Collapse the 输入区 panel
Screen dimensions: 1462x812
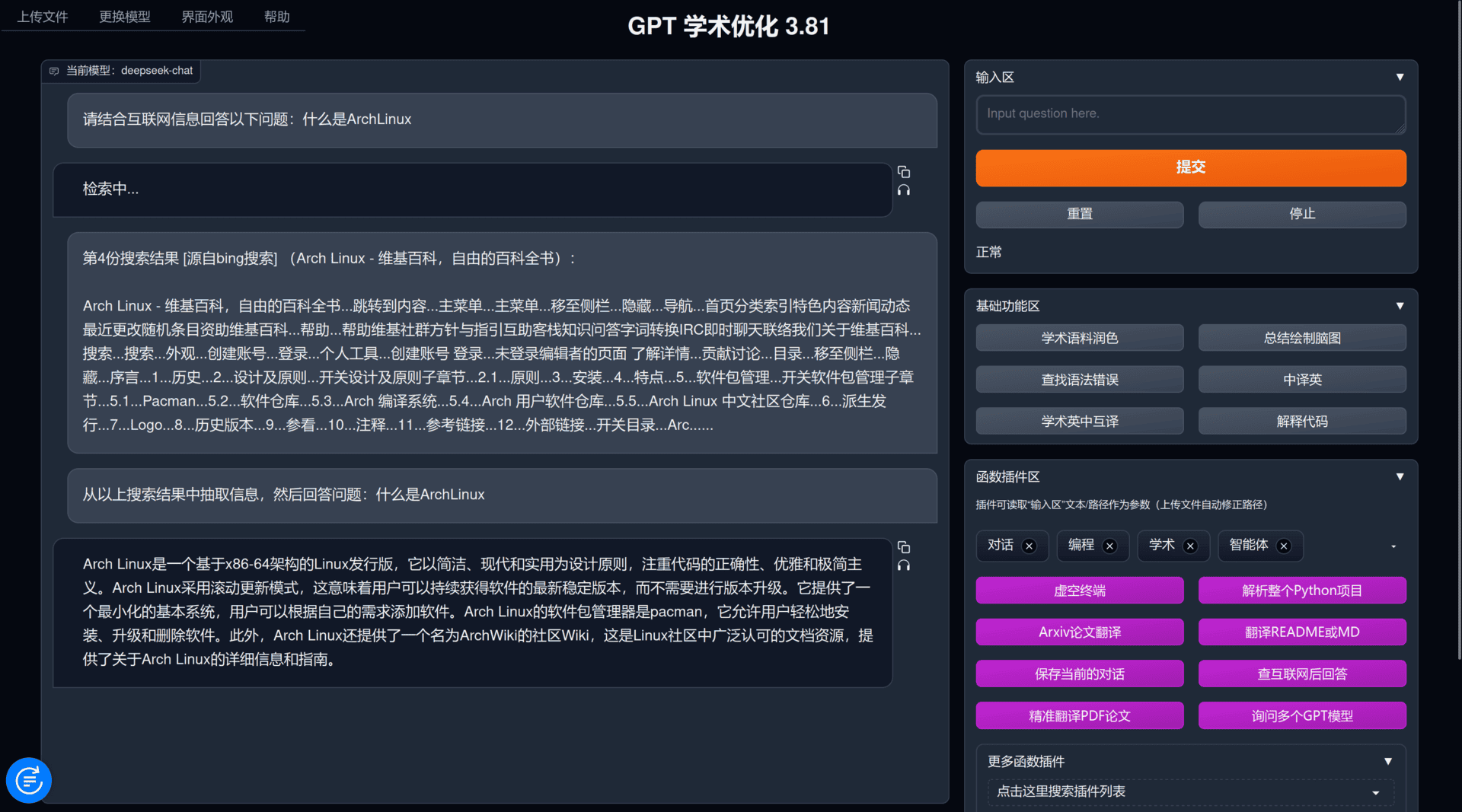coord(1400,77)
